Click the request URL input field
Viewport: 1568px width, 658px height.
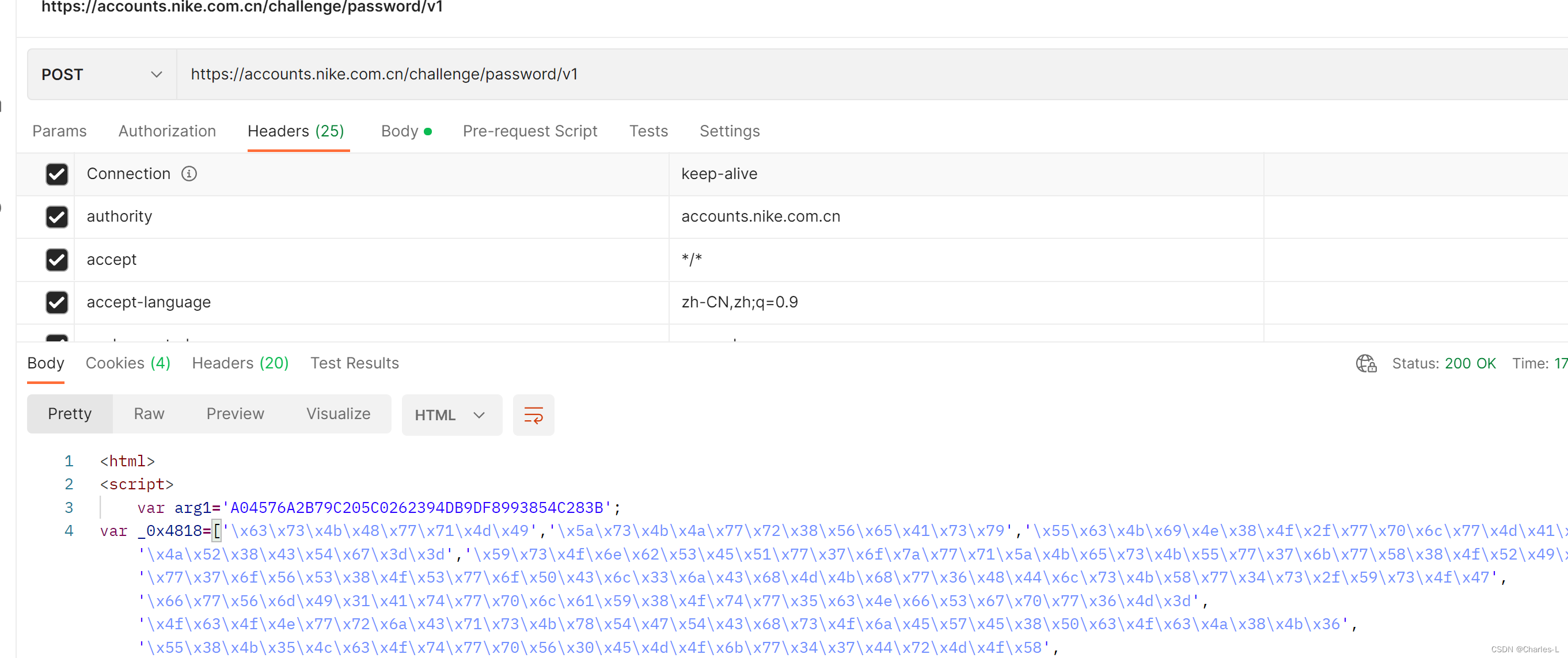point(852,74)
